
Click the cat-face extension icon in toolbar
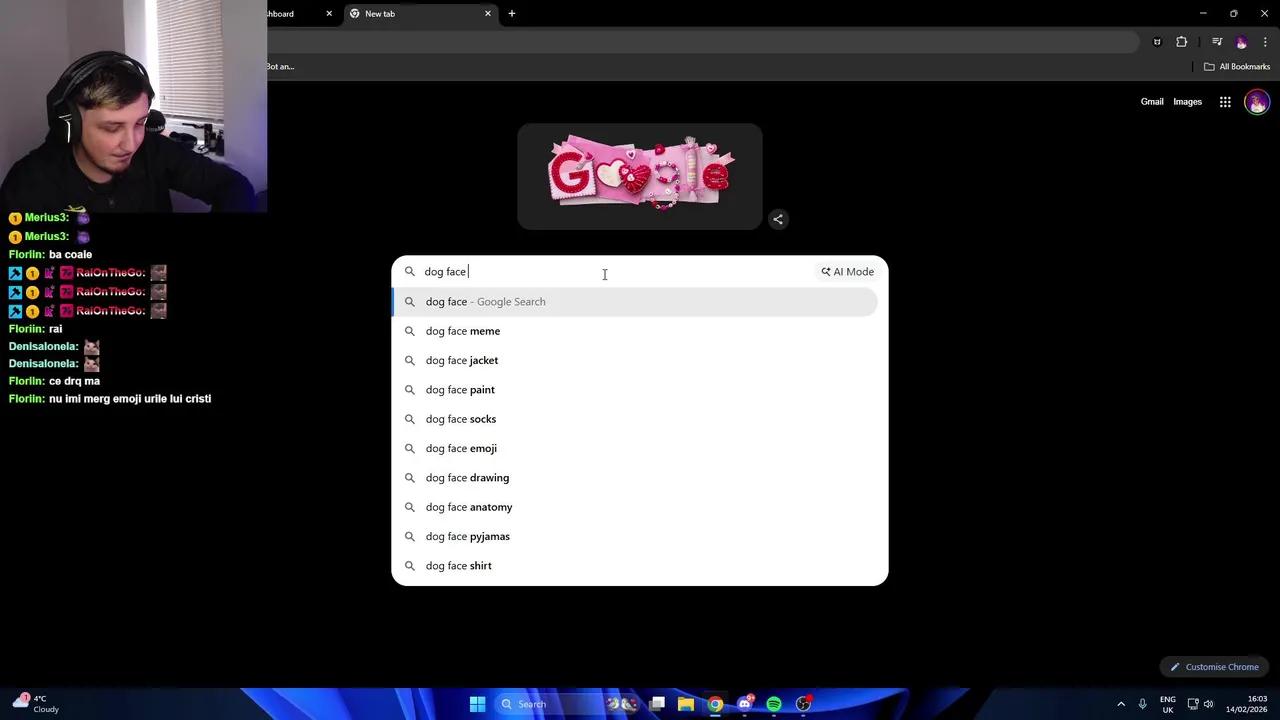(1157, 42)
